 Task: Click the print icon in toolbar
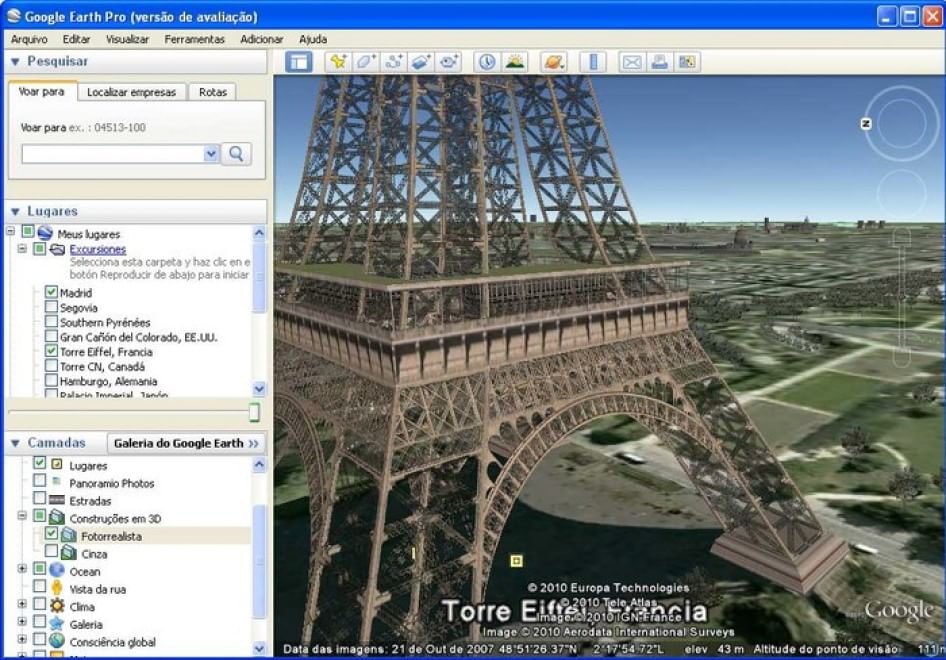click(659, 62)
